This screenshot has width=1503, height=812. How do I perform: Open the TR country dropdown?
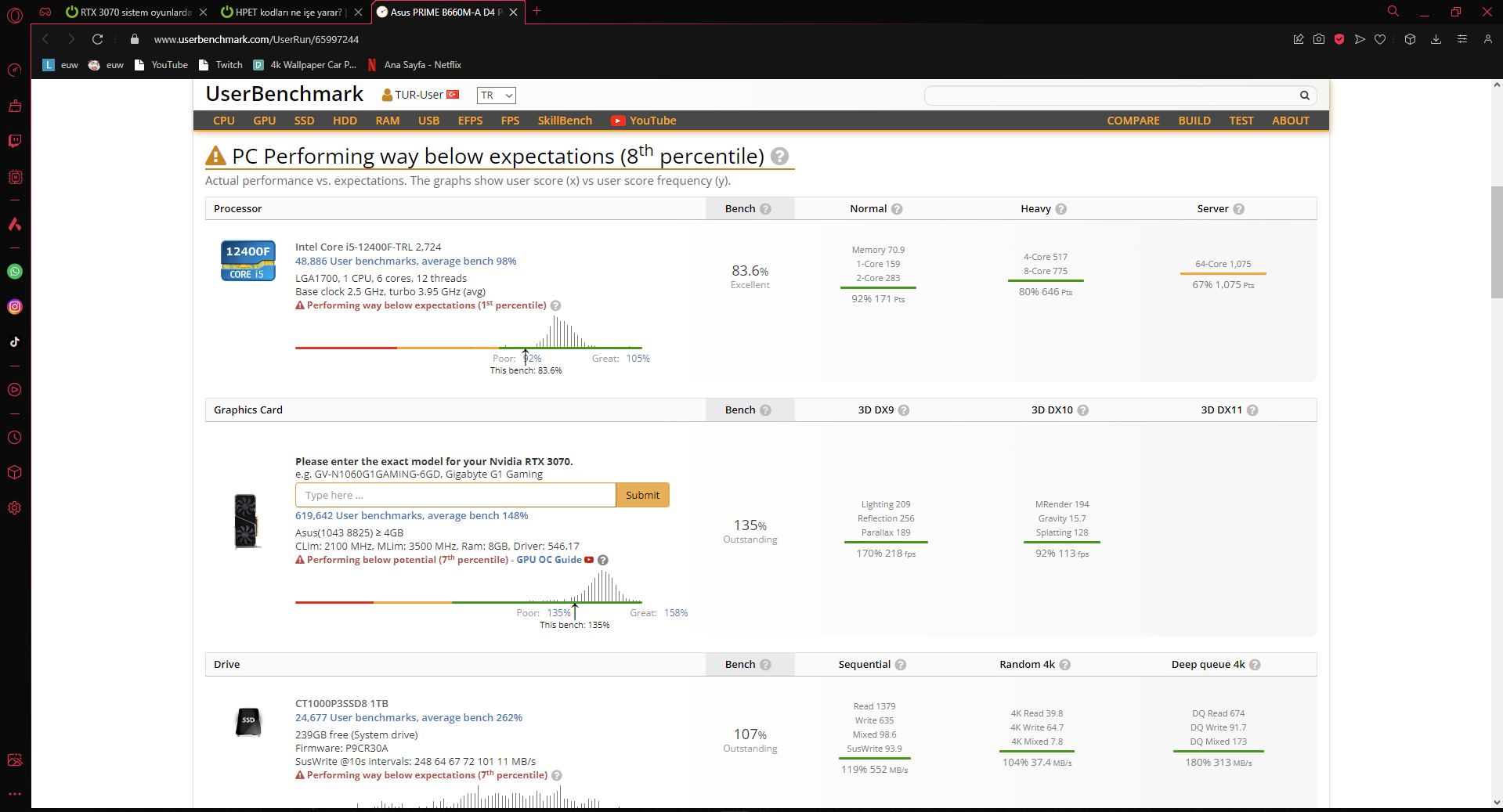click(497, 96)
